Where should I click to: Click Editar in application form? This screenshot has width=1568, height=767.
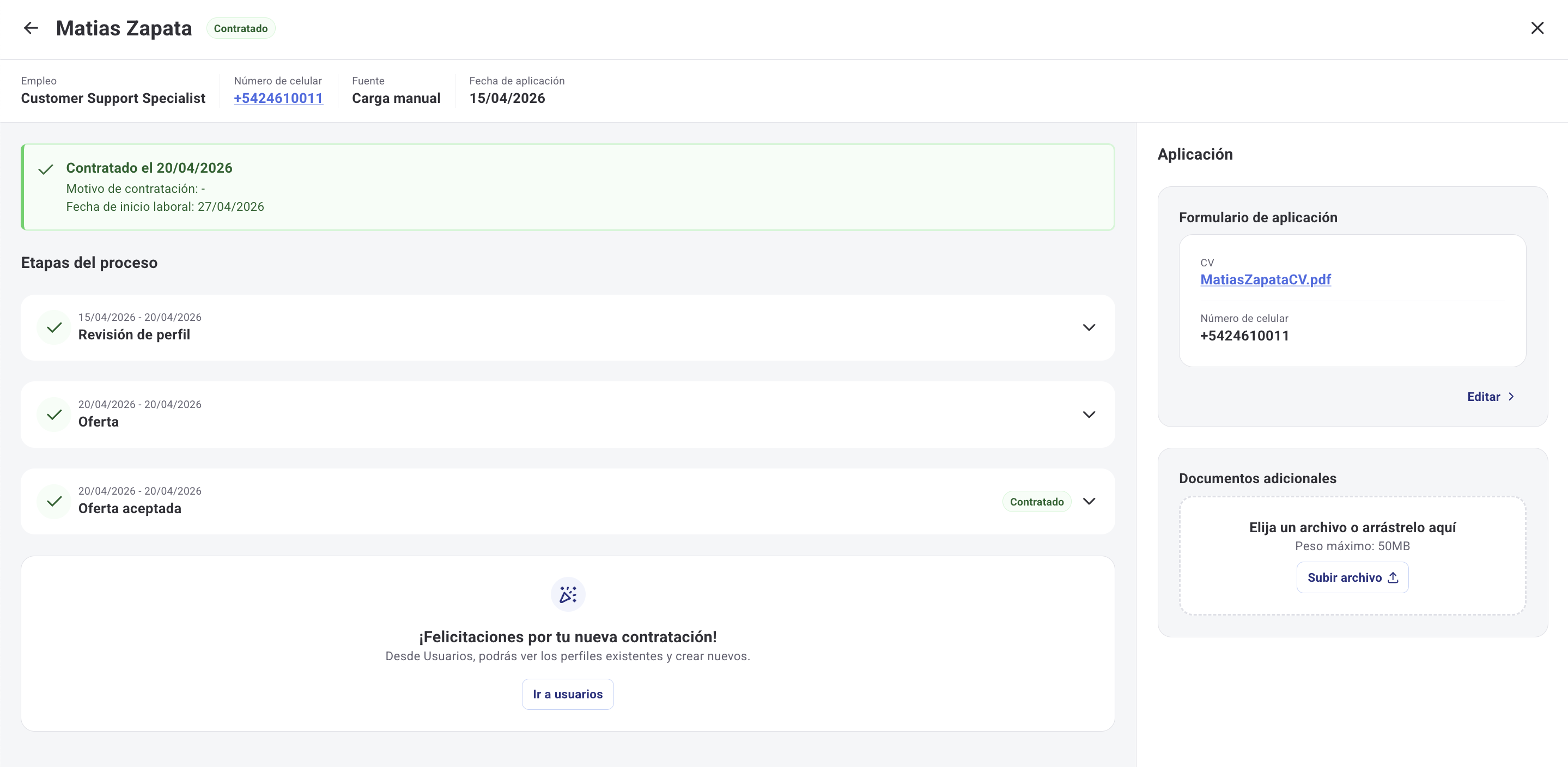click(x=1483, y=397)
